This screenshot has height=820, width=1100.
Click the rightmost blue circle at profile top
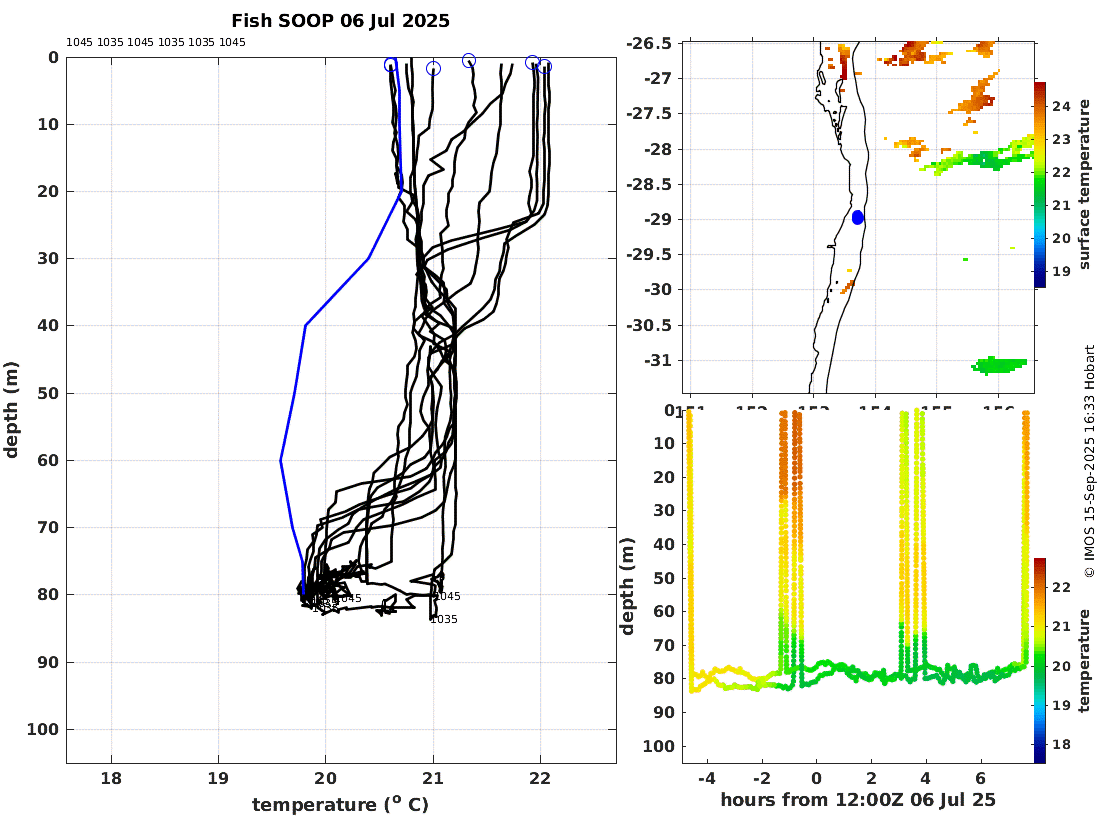click(x=545, y=67)
